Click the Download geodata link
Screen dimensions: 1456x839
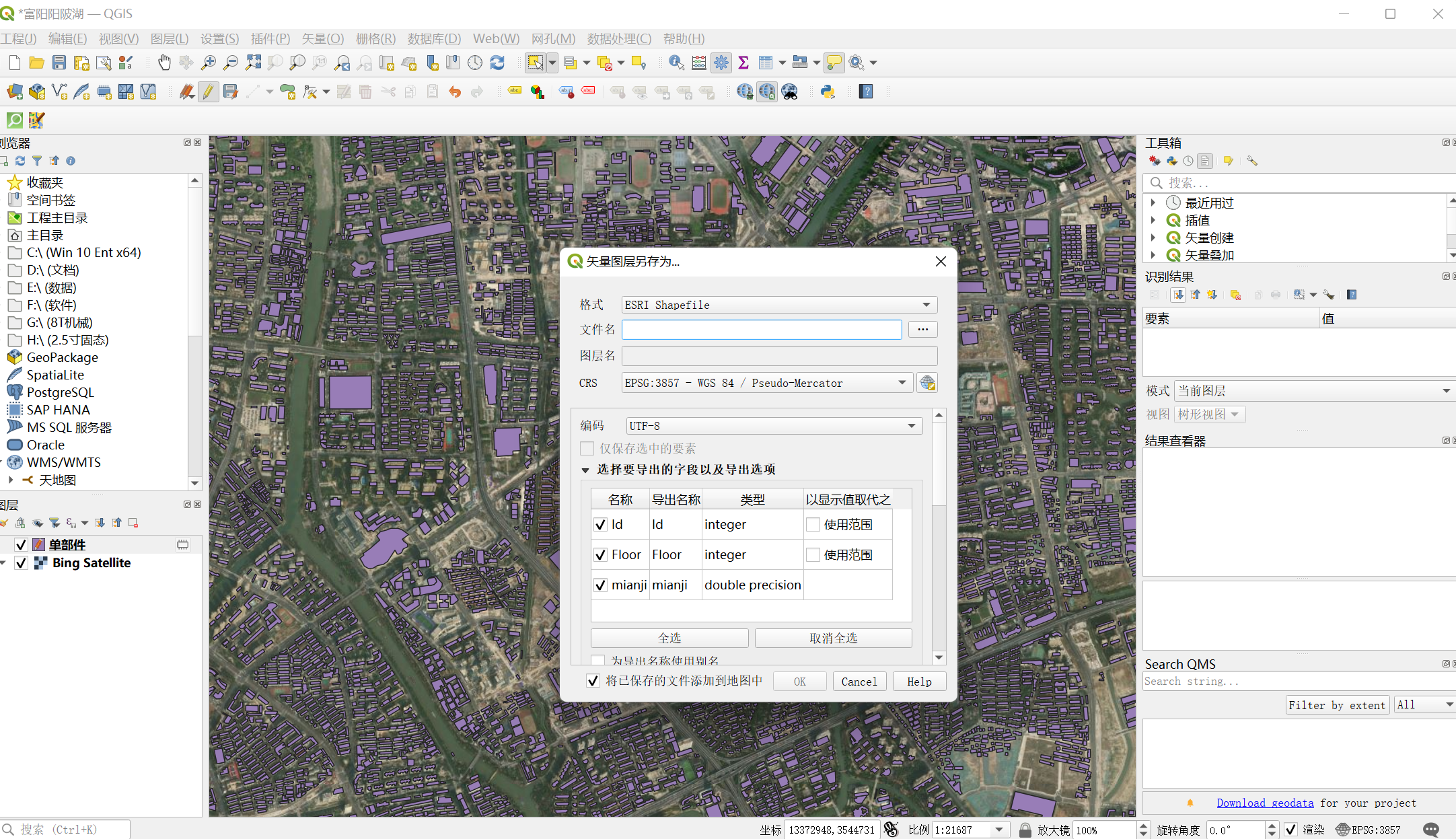click(1265, 803)
